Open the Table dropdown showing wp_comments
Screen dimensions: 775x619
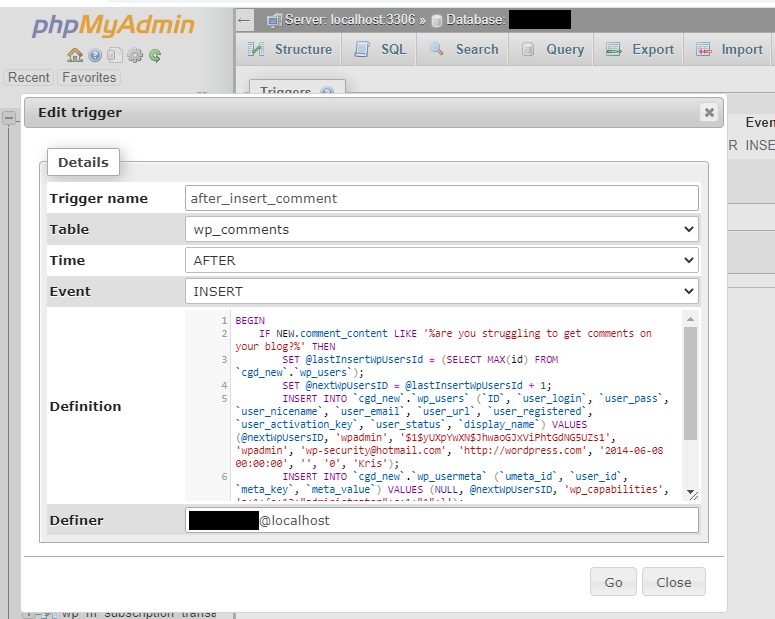click(442, 229)
